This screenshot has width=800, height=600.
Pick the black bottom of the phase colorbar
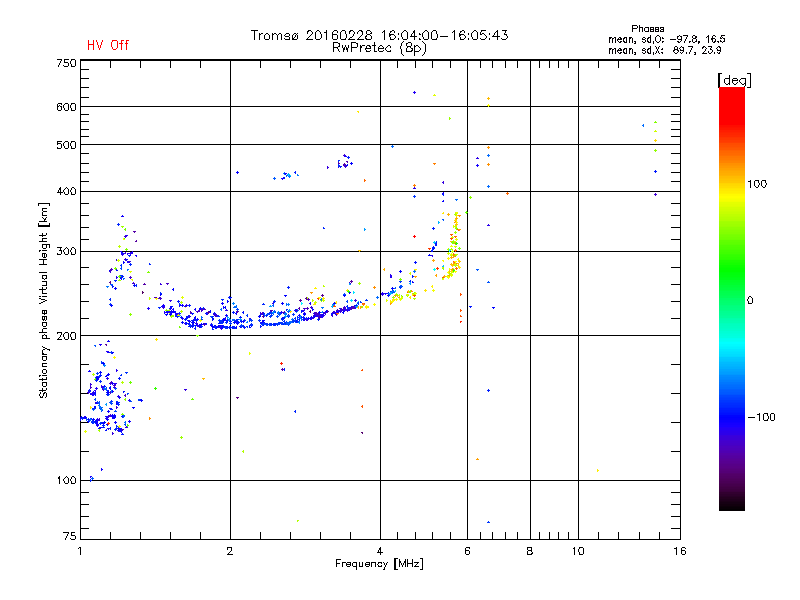coord(732,503)
